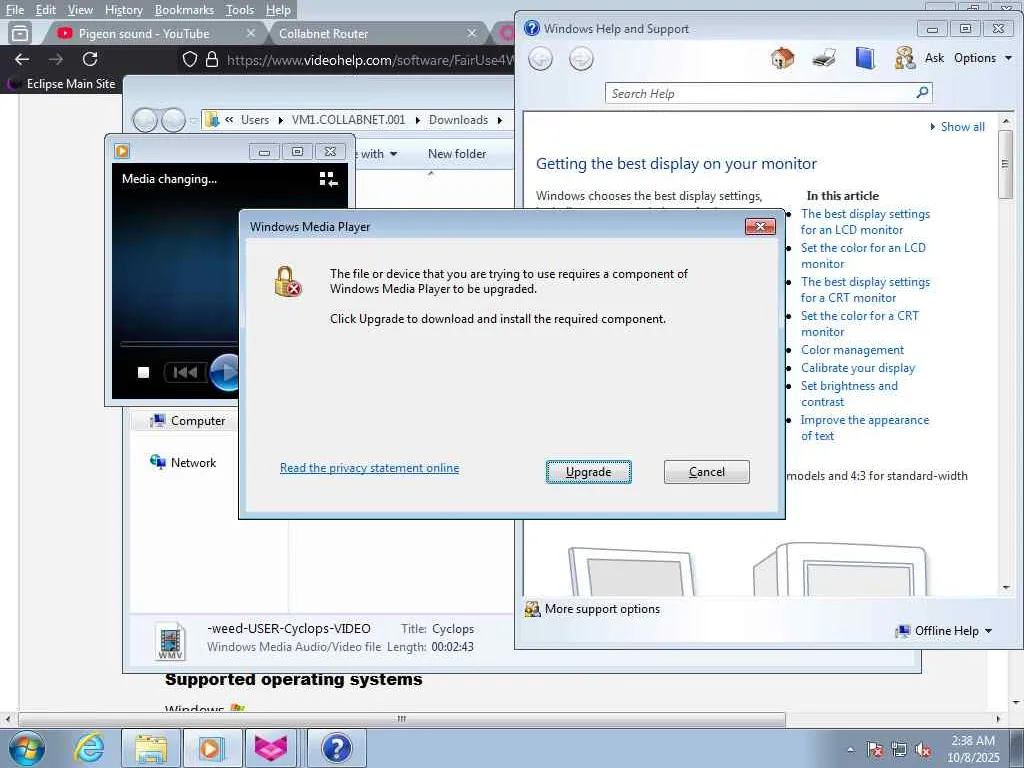Open the Options dropdown in Help window
This screenshot has width=1024, height=768.
coord(982,57)
